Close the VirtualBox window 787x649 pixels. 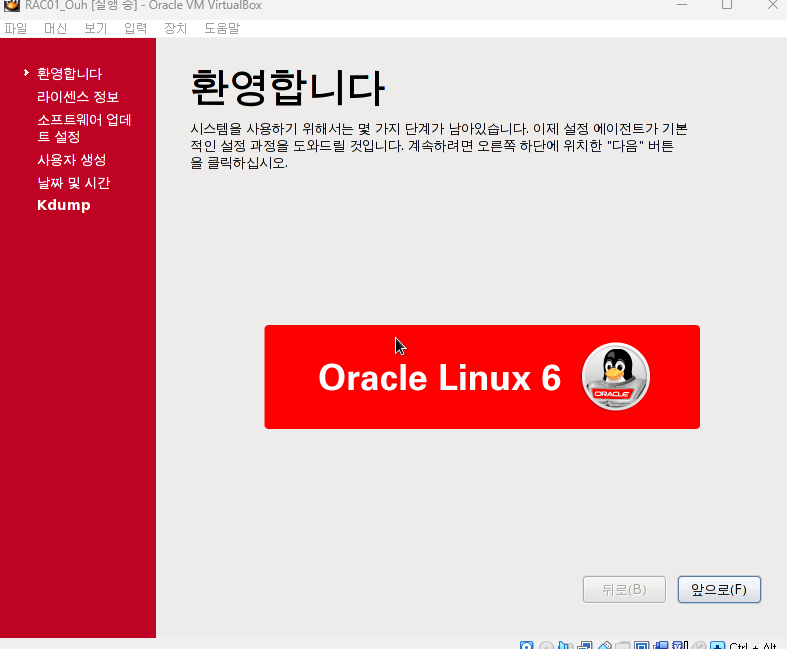pyautogui.click(x=773, y=5)
